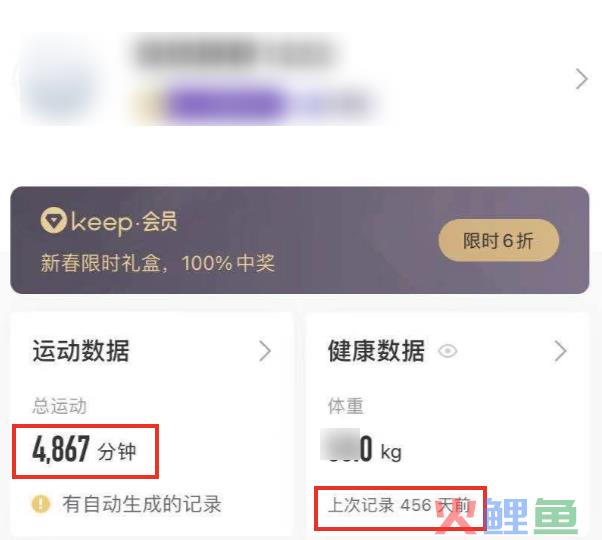Select the 4,867 分钟 total exercise value
The height and width of the screenshot is (540, 602).
(x=84, y=449)
